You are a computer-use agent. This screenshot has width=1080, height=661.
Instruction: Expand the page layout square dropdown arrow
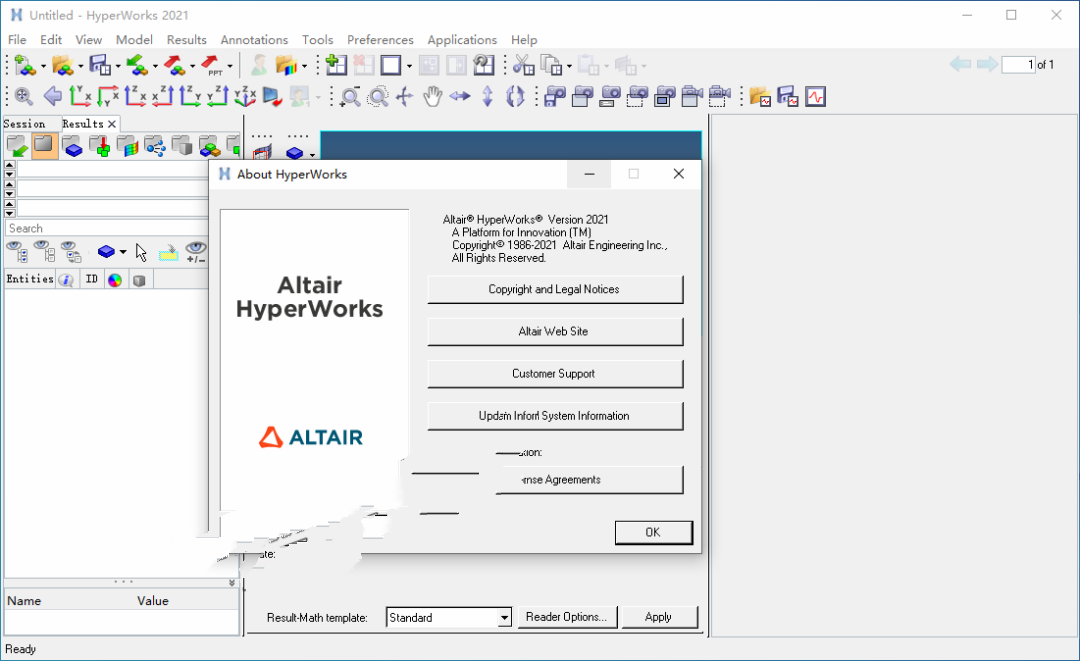pyautogui.click(x=409, y=67)
